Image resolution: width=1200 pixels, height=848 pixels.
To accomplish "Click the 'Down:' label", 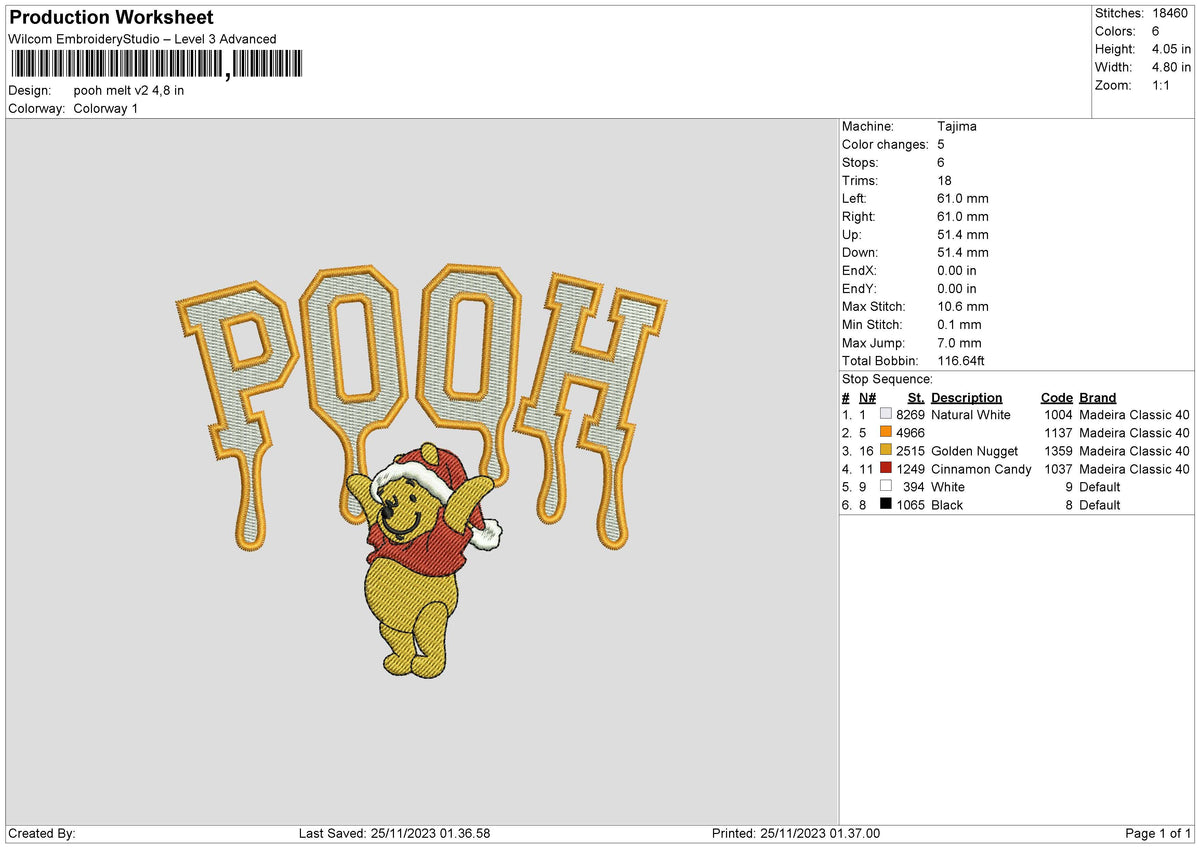I will click(861, 252).
